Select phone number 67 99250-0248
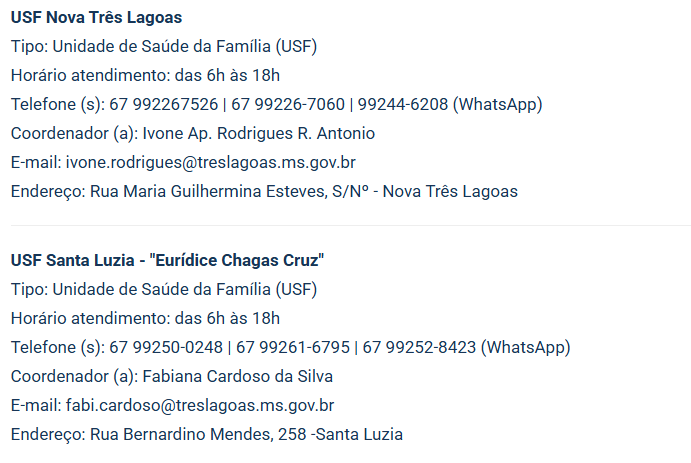 pyautogui.click(x=167, y=348)
